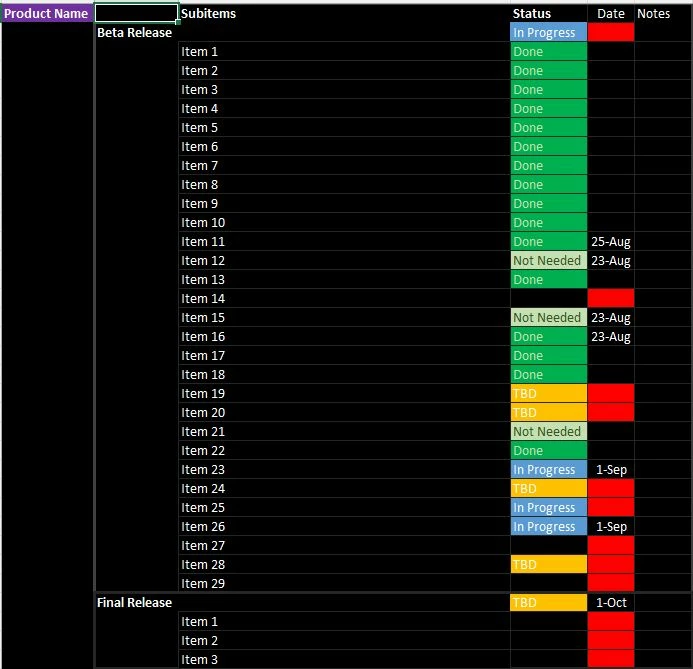
Task: Select Item 2 under Beta Release
Action: coord(344,71)
